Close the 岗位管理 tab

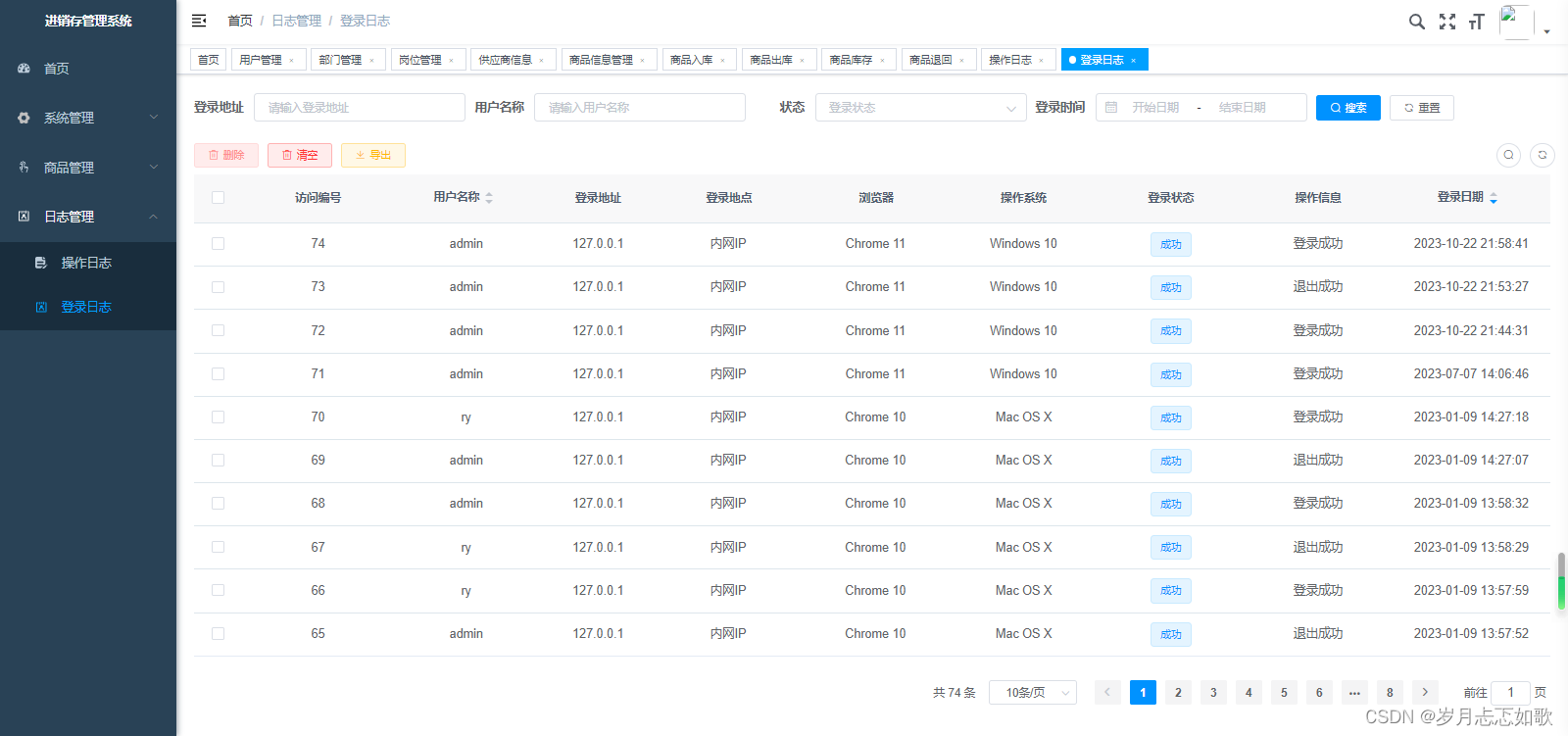[x=452, y=61]
